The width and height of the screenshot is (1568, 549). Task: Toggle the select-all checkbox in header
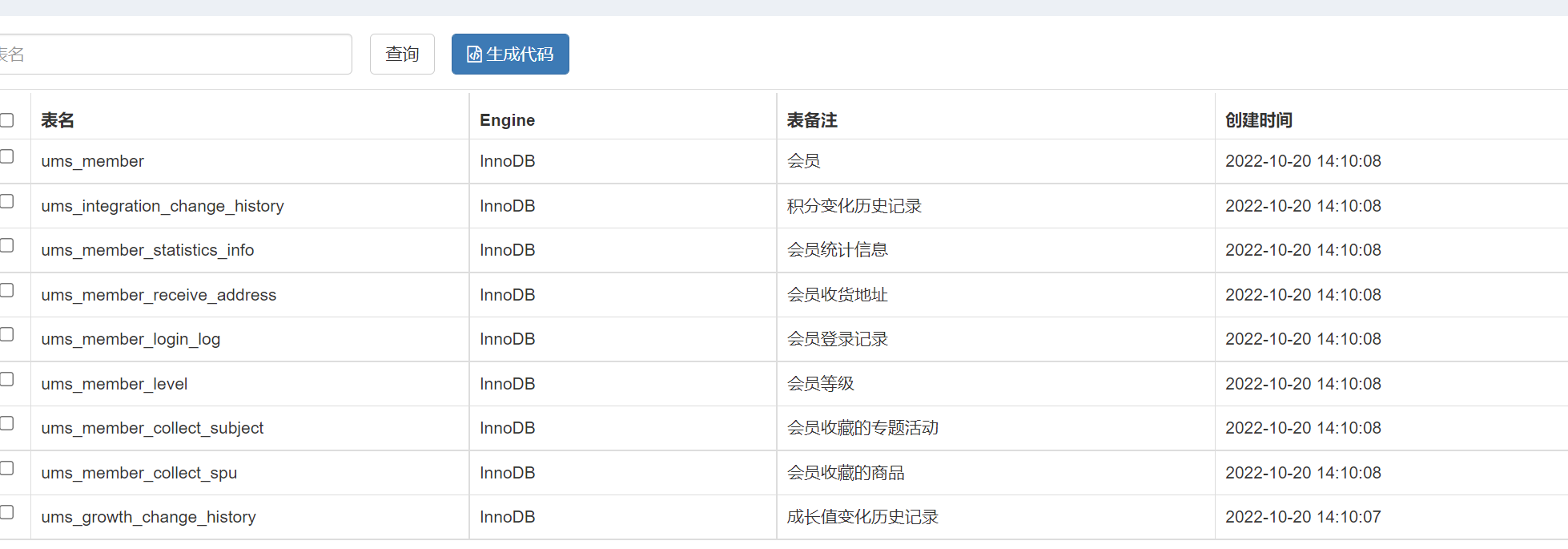click(x=6, y=120)
